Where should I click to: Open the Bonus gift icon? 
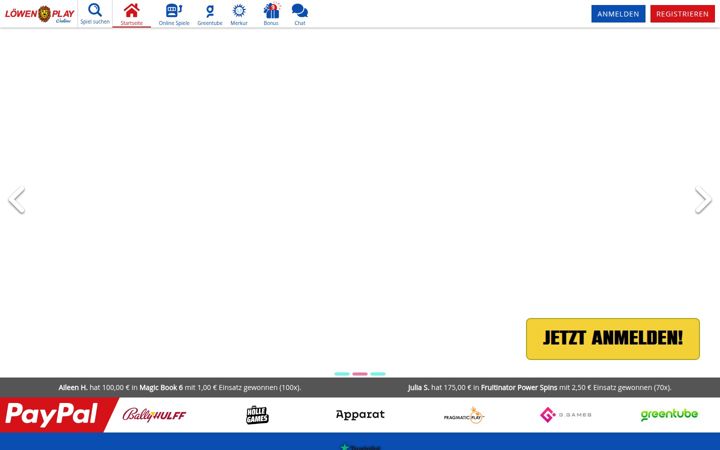tap(271, 10)
